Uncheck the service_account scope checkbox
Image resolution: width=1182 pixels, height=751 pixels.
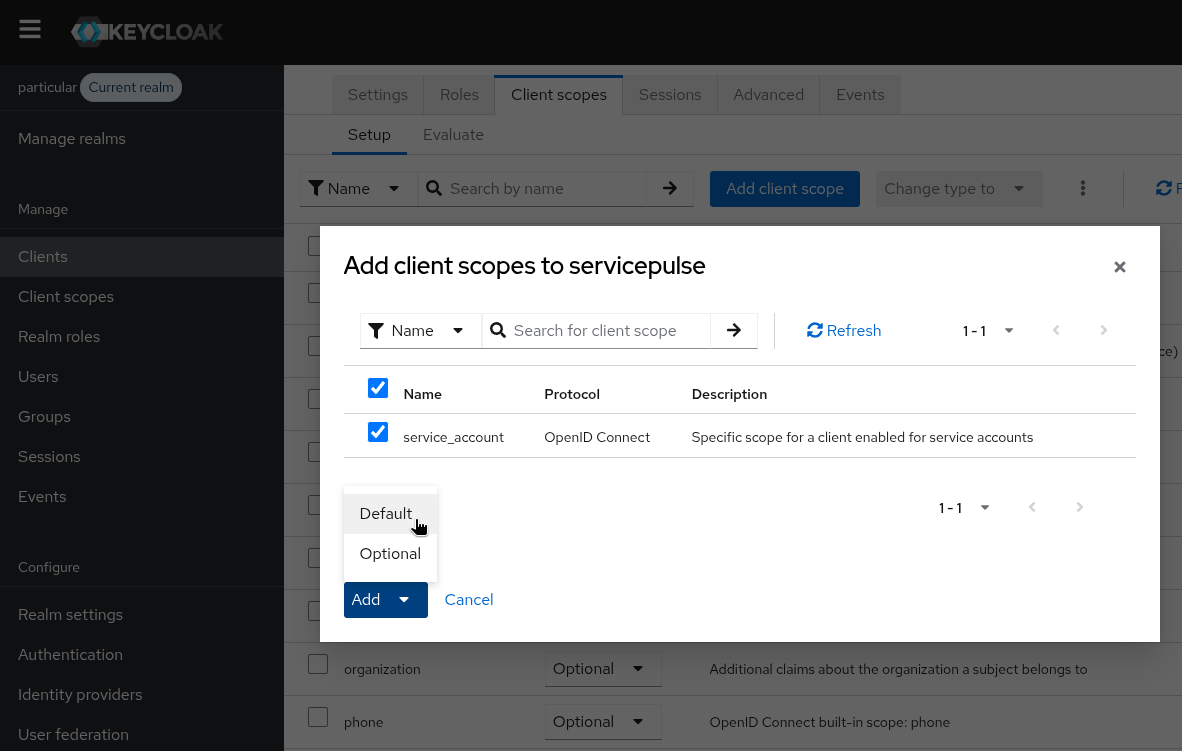pos(378,432)
